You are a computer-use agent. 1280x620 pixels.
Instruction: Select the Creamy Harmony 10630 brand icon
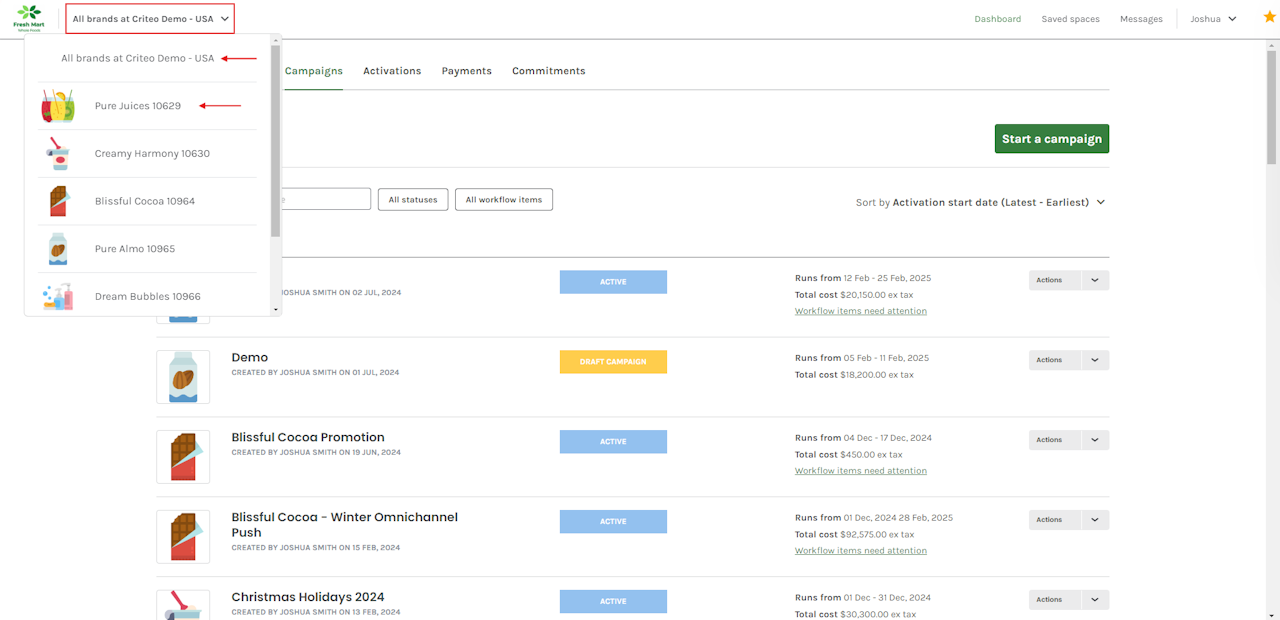tap(58, 154)
